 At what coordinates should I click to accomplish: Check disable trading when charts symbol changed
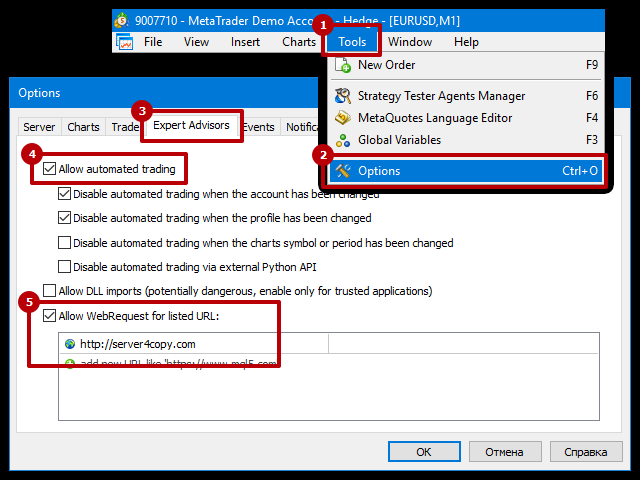click(64, 242)
